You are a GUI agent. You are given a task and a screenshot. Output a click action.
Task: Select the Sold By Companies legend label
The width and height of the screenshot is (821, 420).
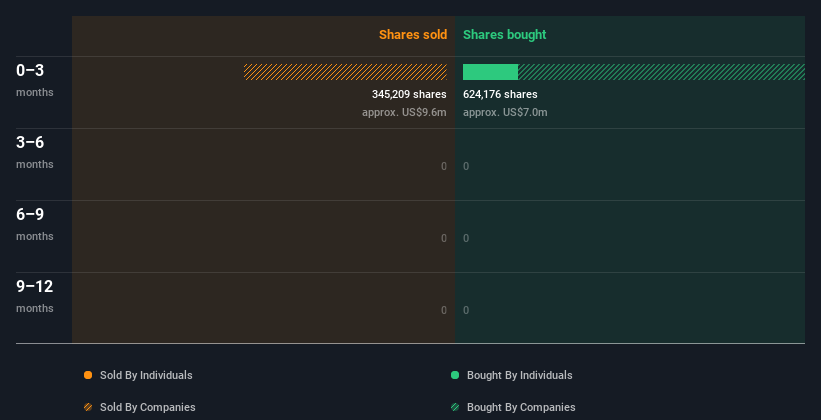(x=148, y=407)
